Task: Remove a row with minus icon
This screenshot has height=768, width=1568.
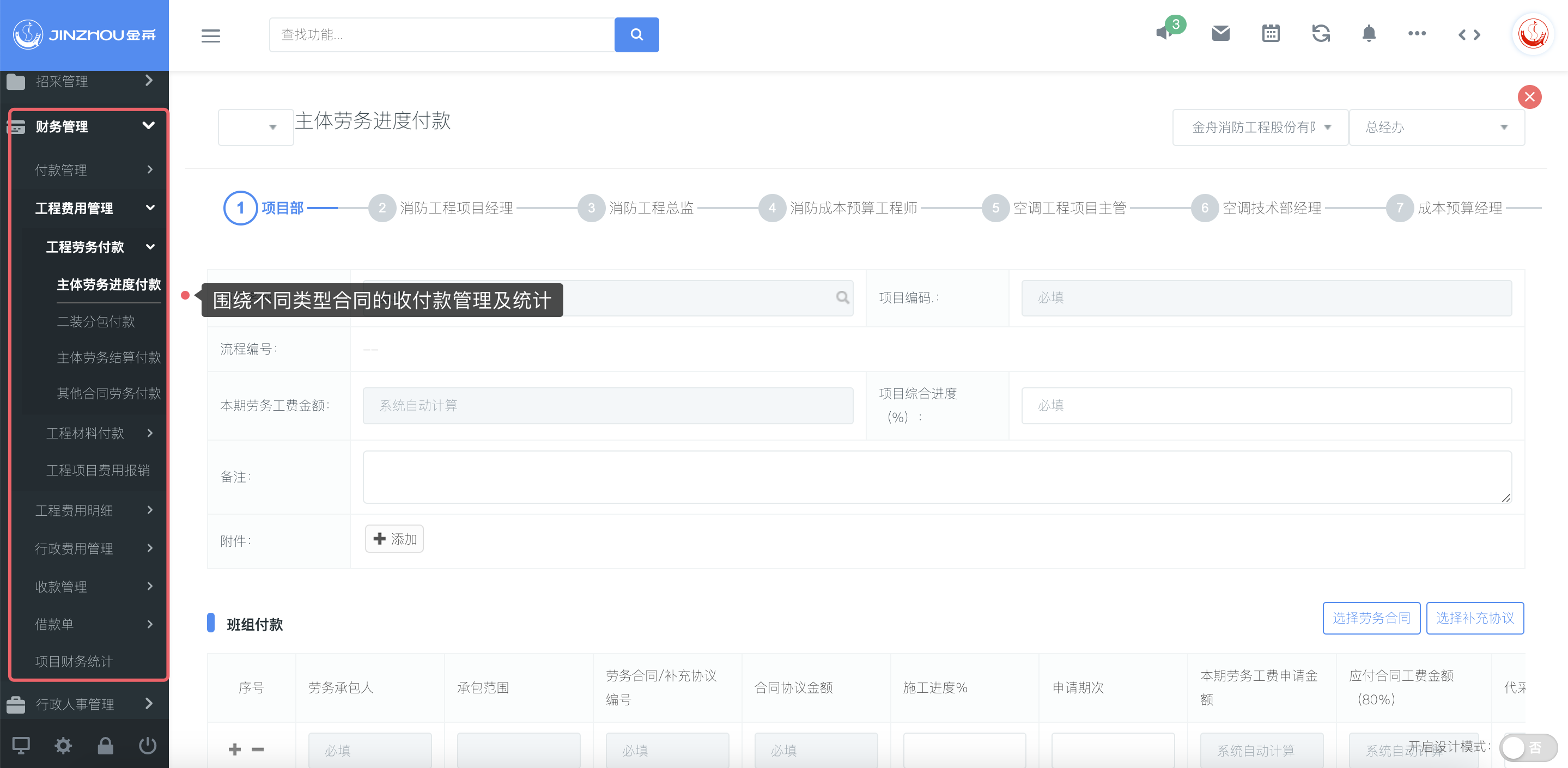Action: click(258, 749)
